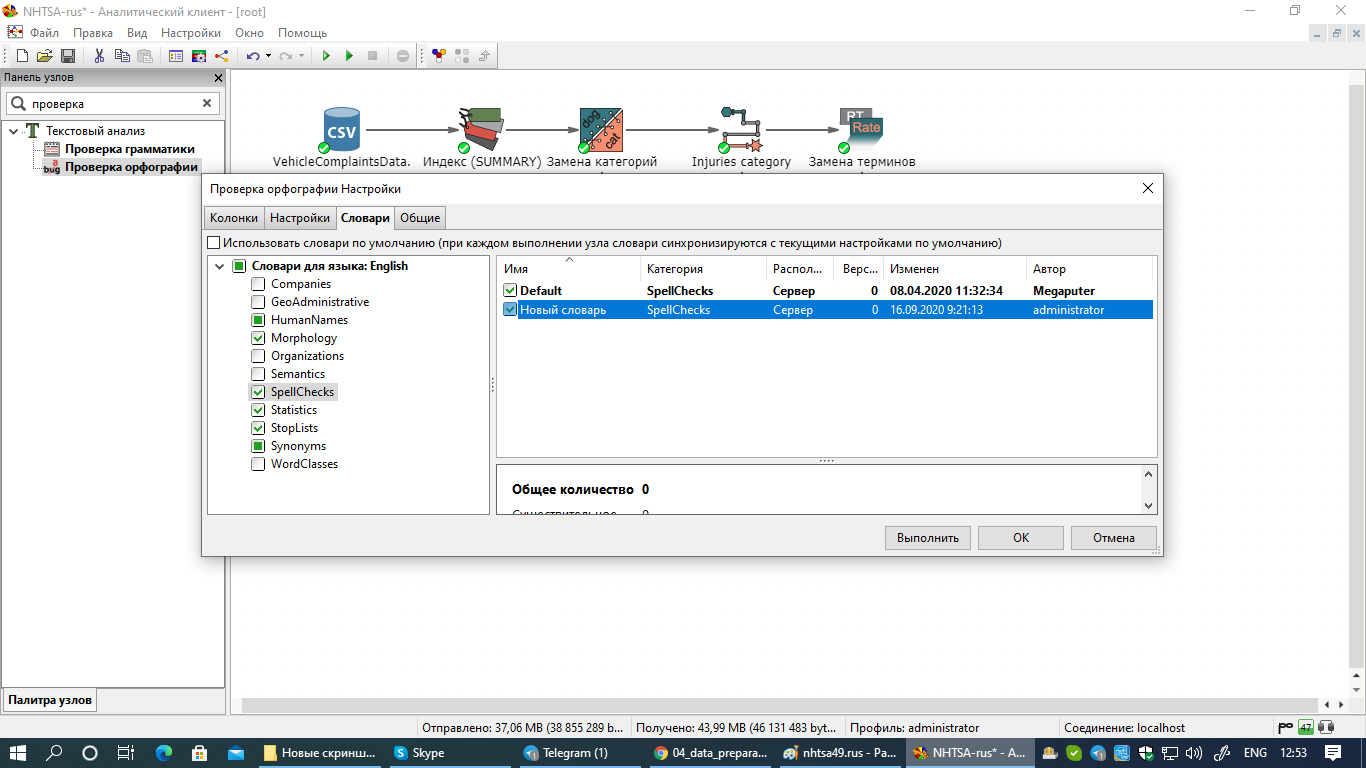
Task: Open the Настройки menu in menu bar
Action: pyautogui.click(x=191, y=33)
